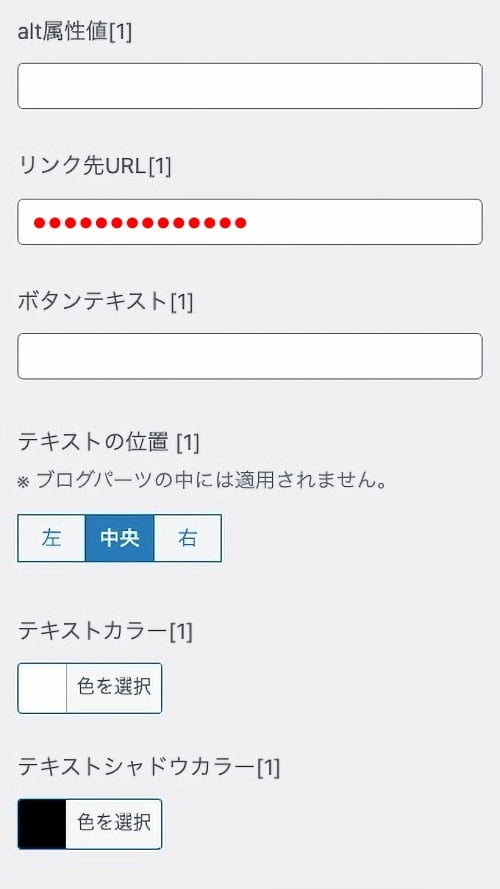This screenshot has width=500, height=889.
Task: Click the リンク先URL[1] label
Action: [x=95, y=167]
